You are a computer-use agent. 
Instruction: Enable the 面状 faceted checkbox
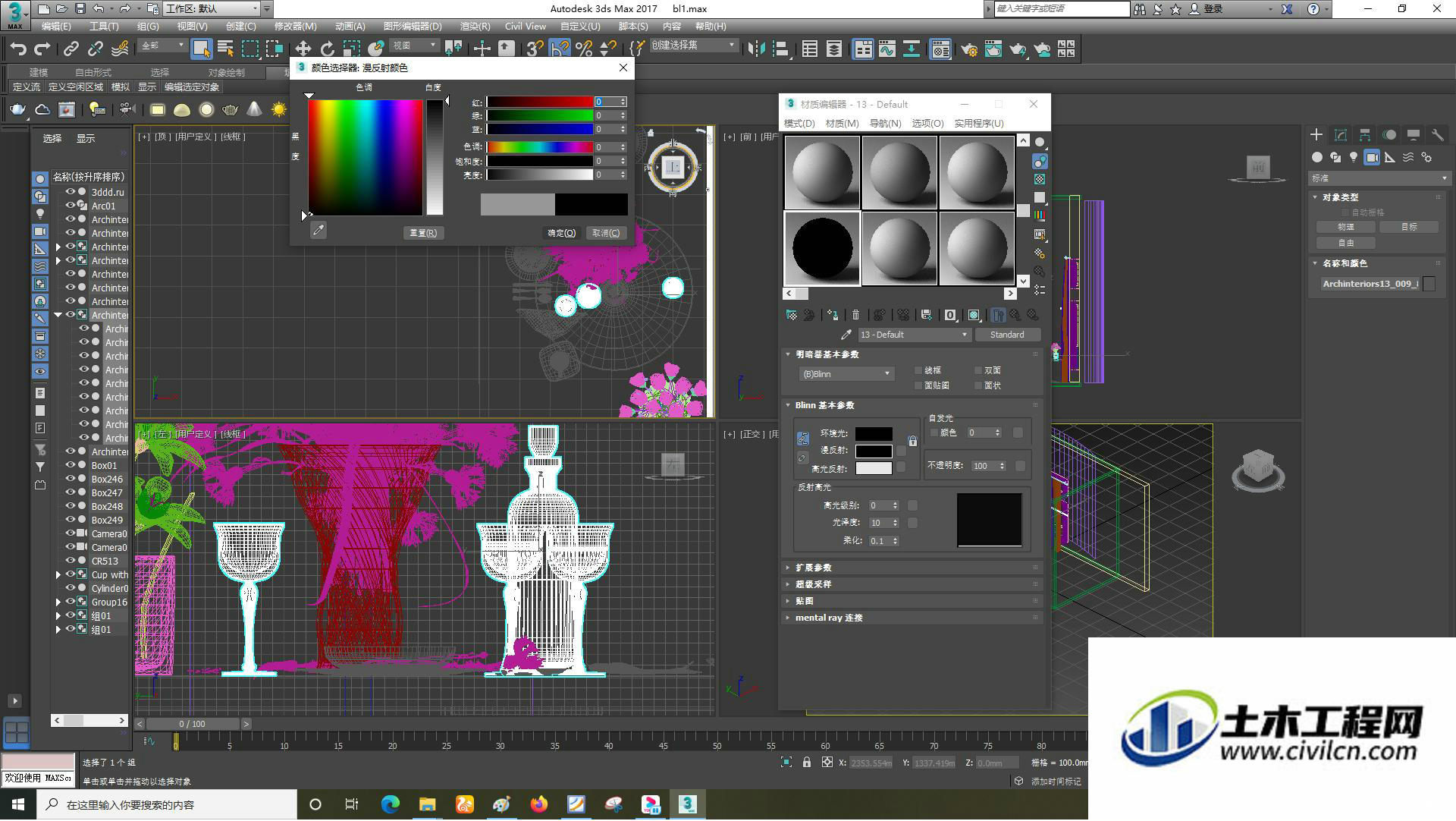977,385
